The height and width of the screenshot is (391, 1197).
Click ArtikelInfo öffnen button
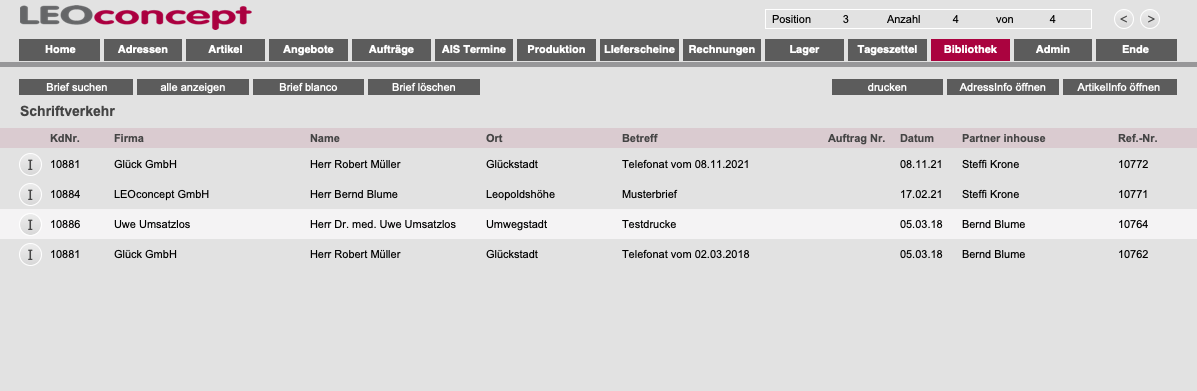[x=1118, y=87]
